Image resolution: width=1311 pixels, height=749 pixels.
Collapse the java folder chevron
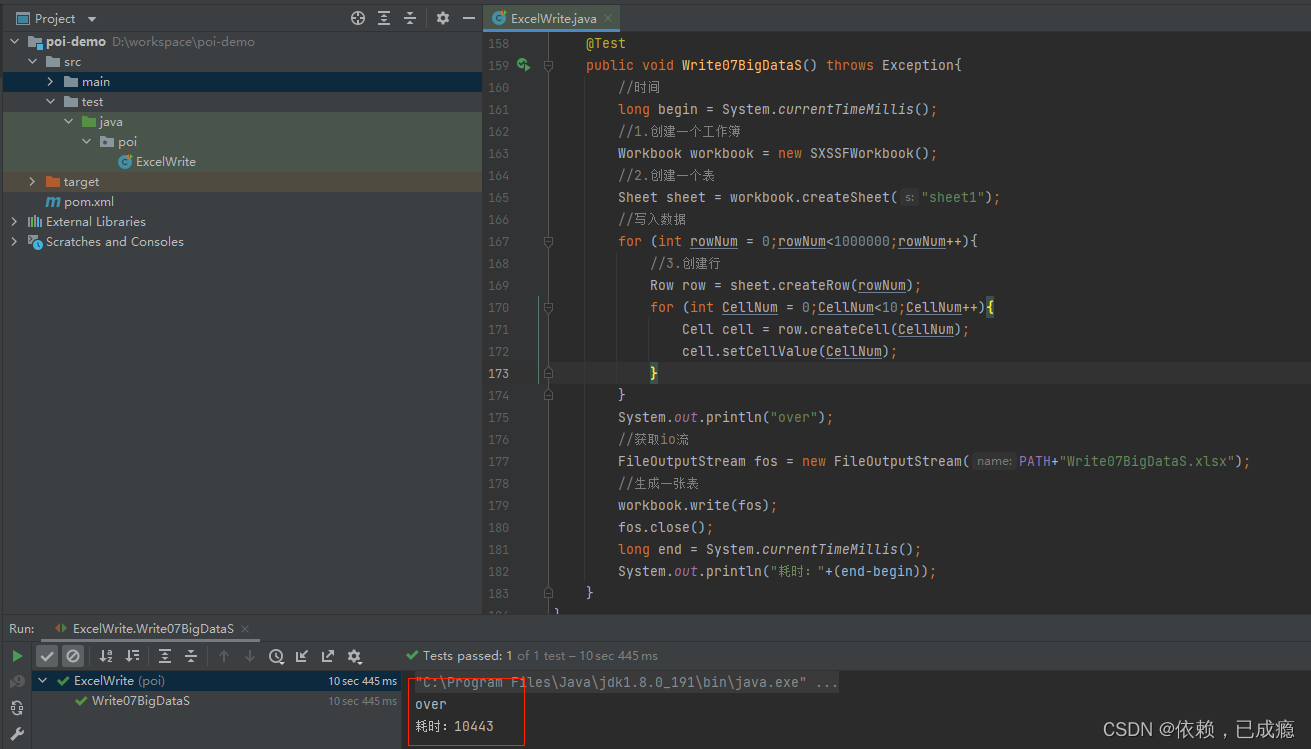pos(68,122)
